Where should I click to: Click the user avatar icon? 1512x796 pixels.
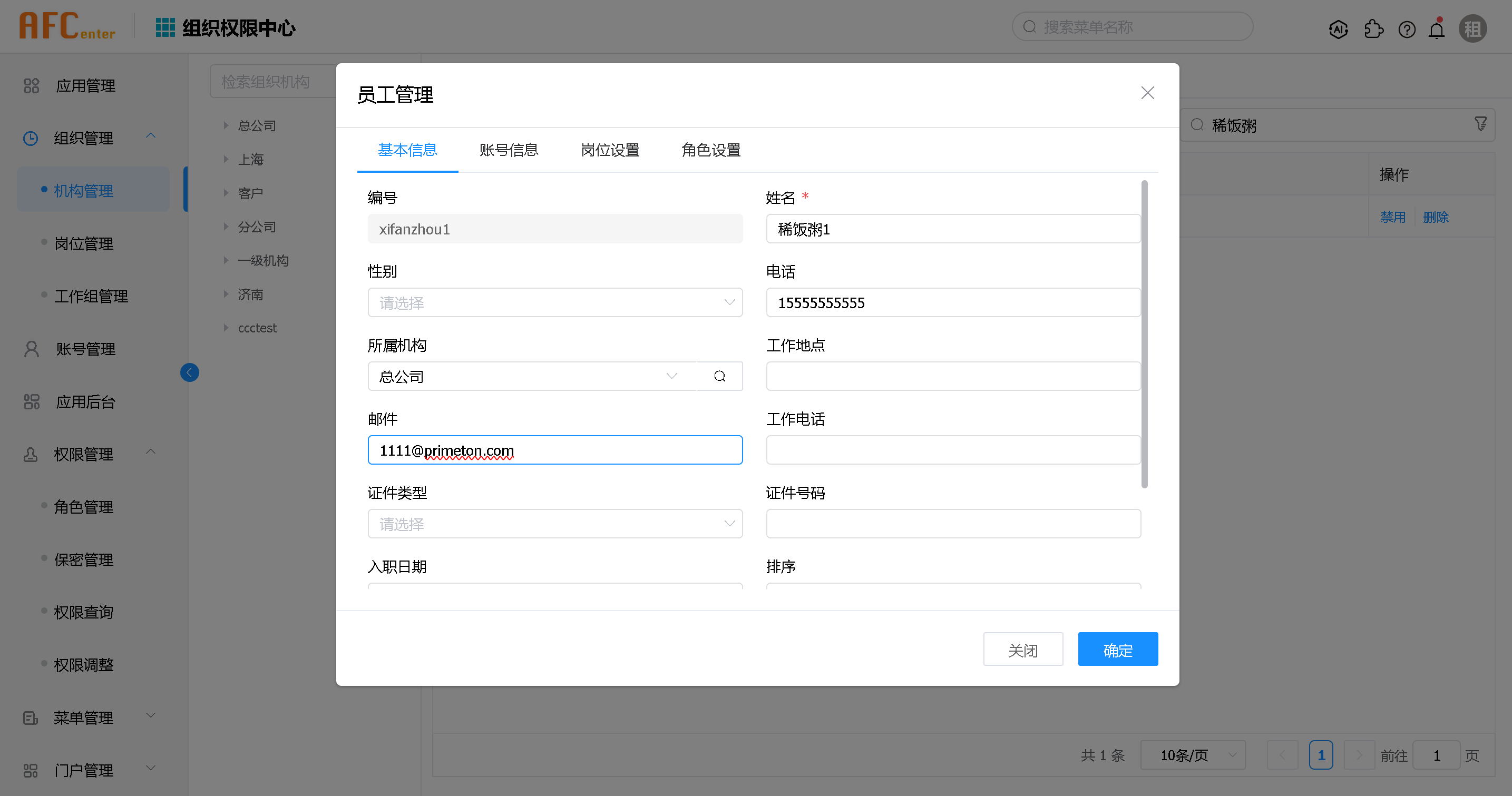[x=1472, y=29]
